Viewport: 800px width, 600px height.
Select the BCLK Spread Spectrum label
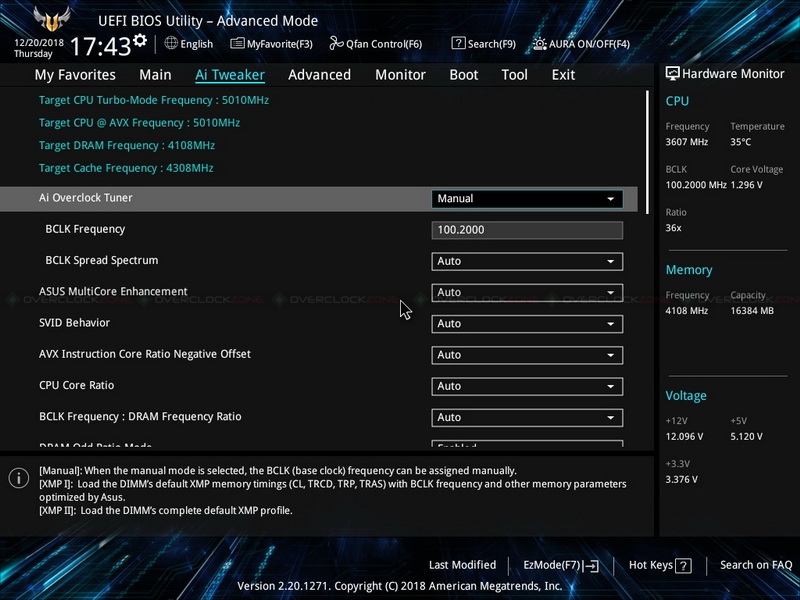(102, 260)
